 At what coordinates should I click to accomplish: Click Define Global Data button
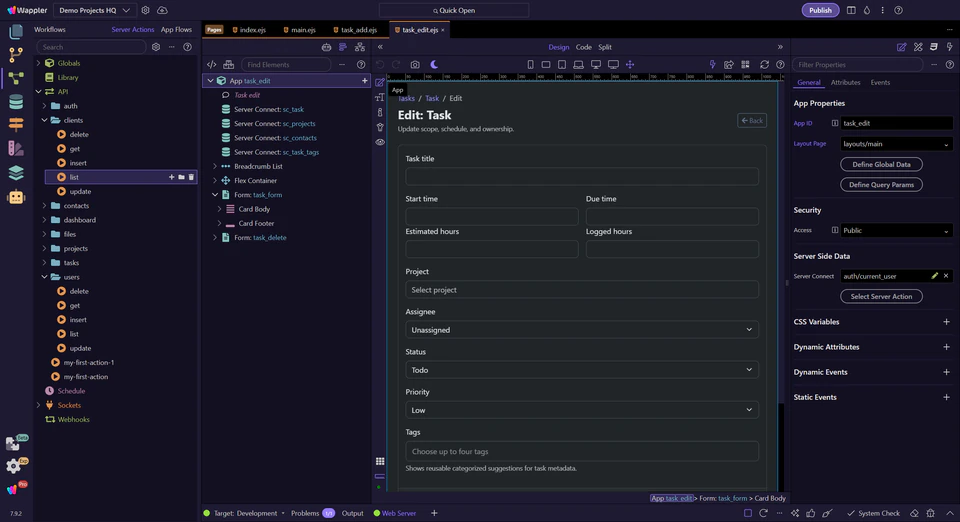pos(881,164)
